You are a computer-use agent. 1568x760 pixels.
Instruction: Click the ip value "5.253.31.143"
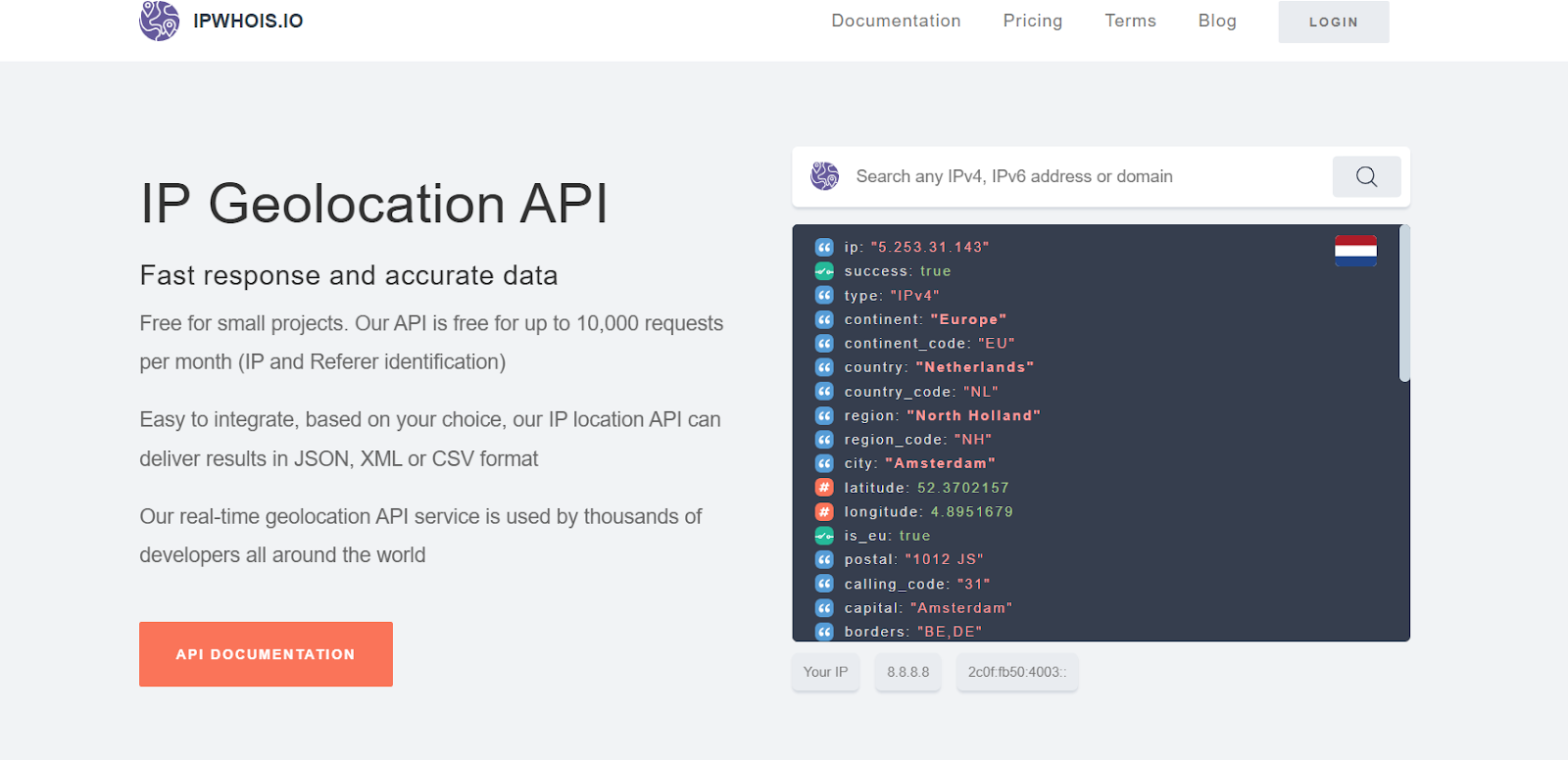click(x=930, y=247)
